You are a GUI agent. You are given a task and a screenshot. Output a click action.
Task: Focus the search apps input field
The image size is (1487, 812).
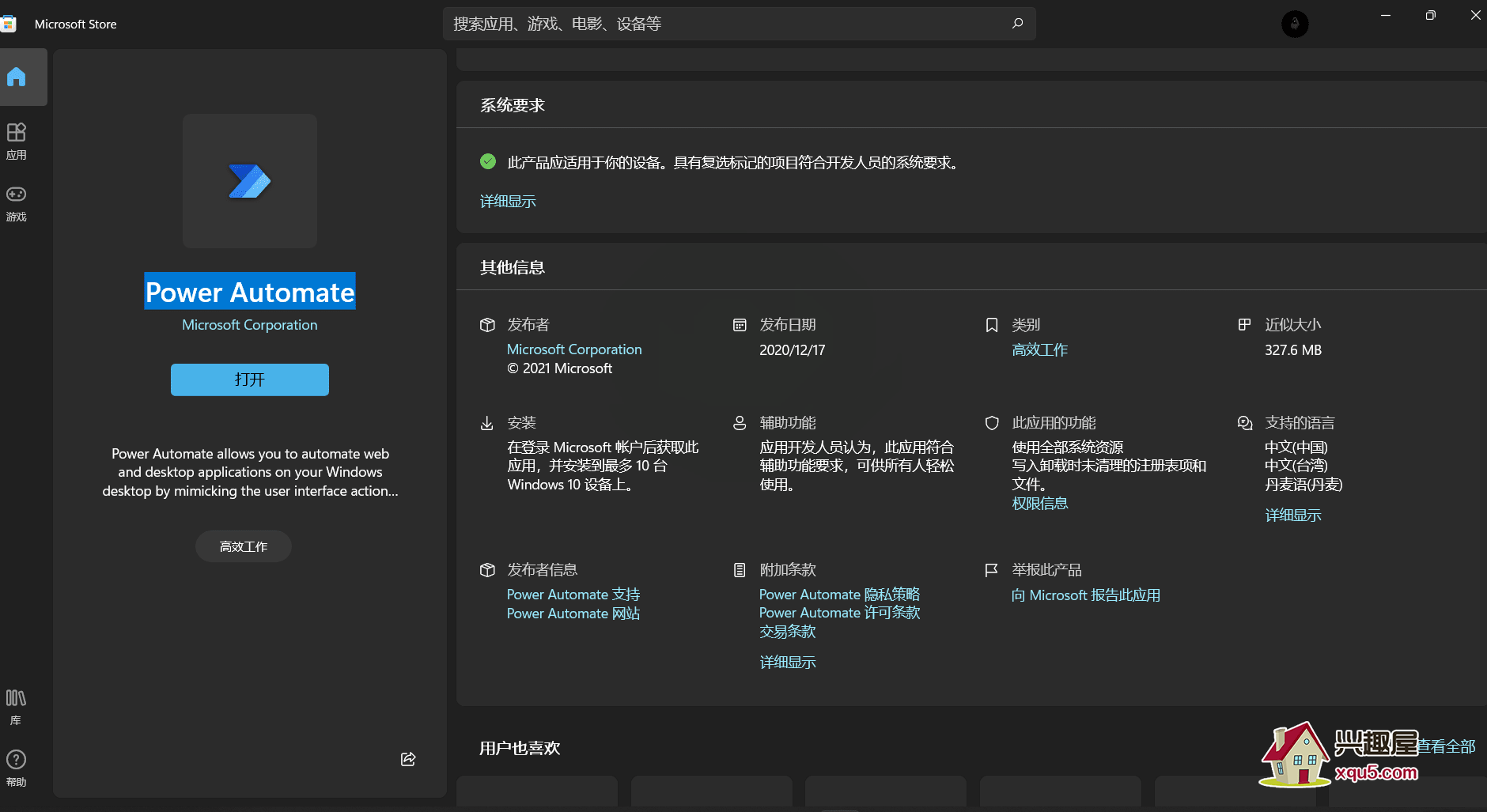pyautogui.click(x=740, y=24)
